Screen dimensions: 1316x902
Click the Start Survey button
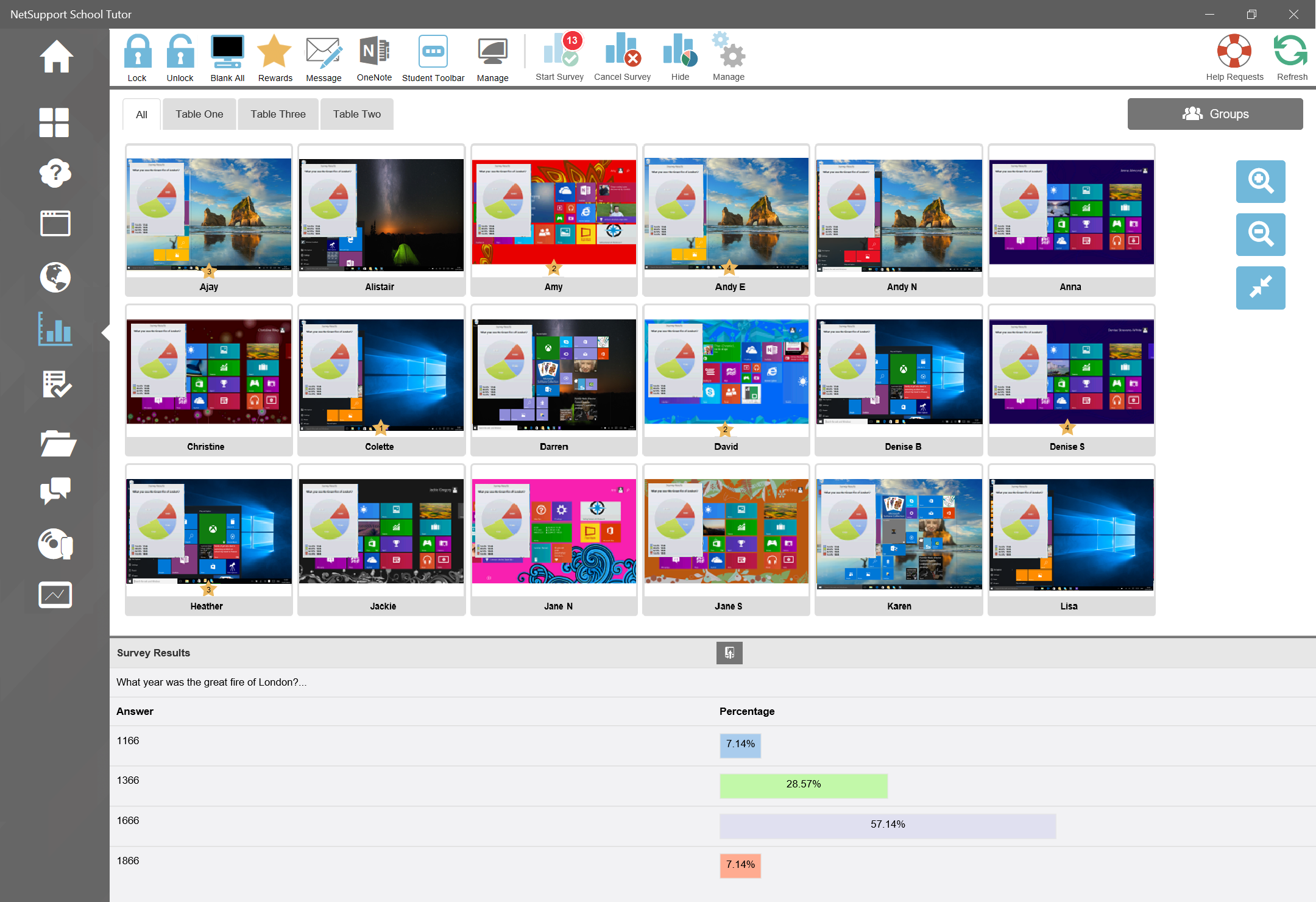click(x=559, y=52)
